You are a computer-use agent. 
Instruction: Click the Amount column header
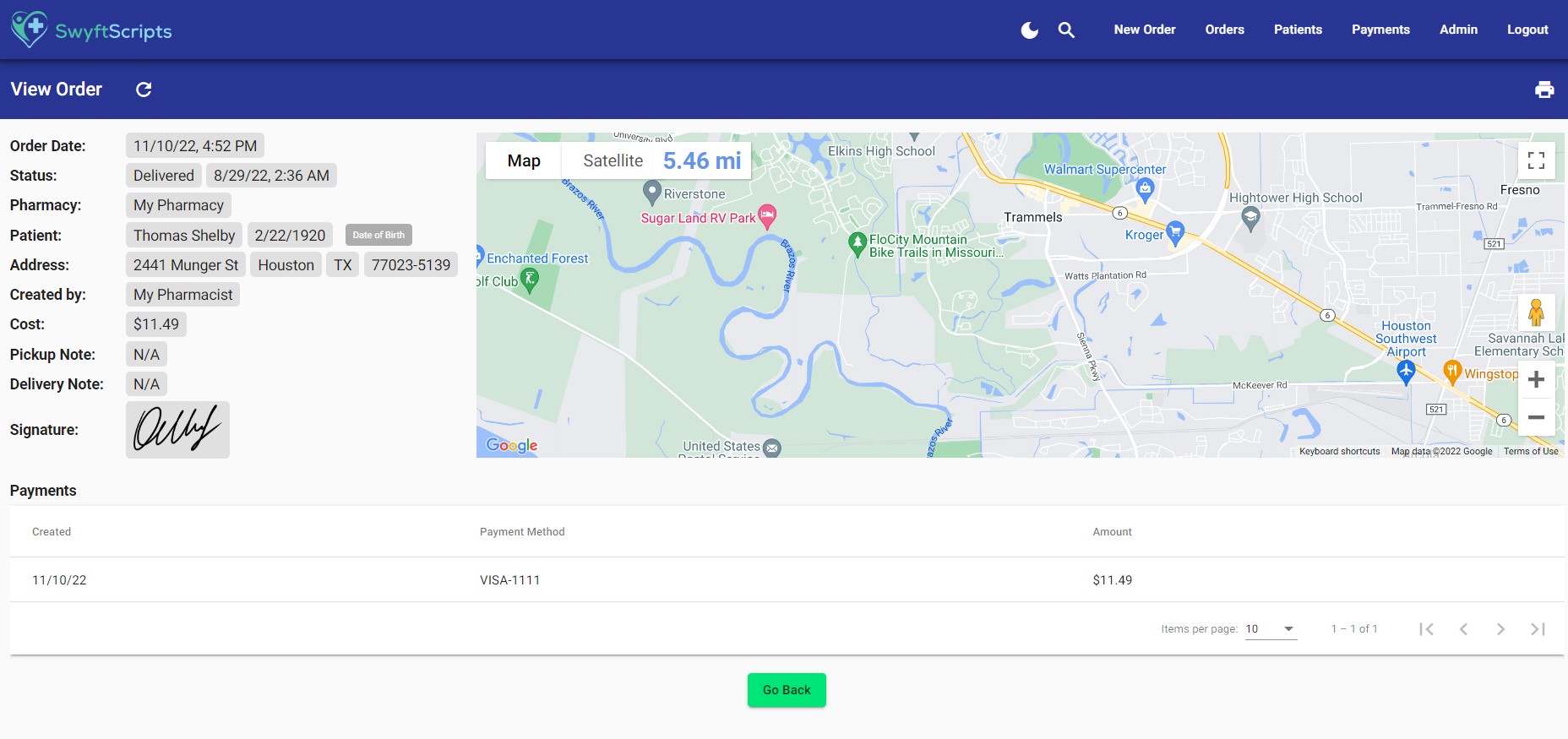click(1112, 532)
